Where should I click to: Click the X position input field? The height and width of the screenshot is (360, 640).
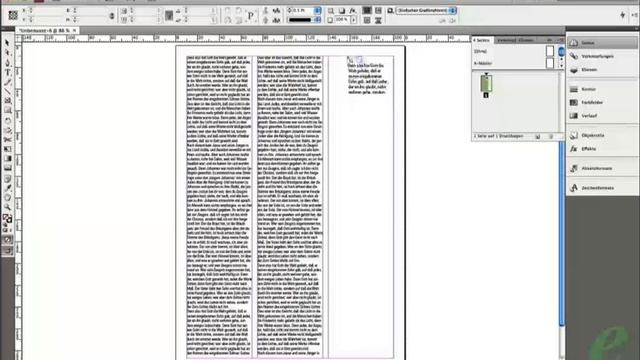[46, 11]
